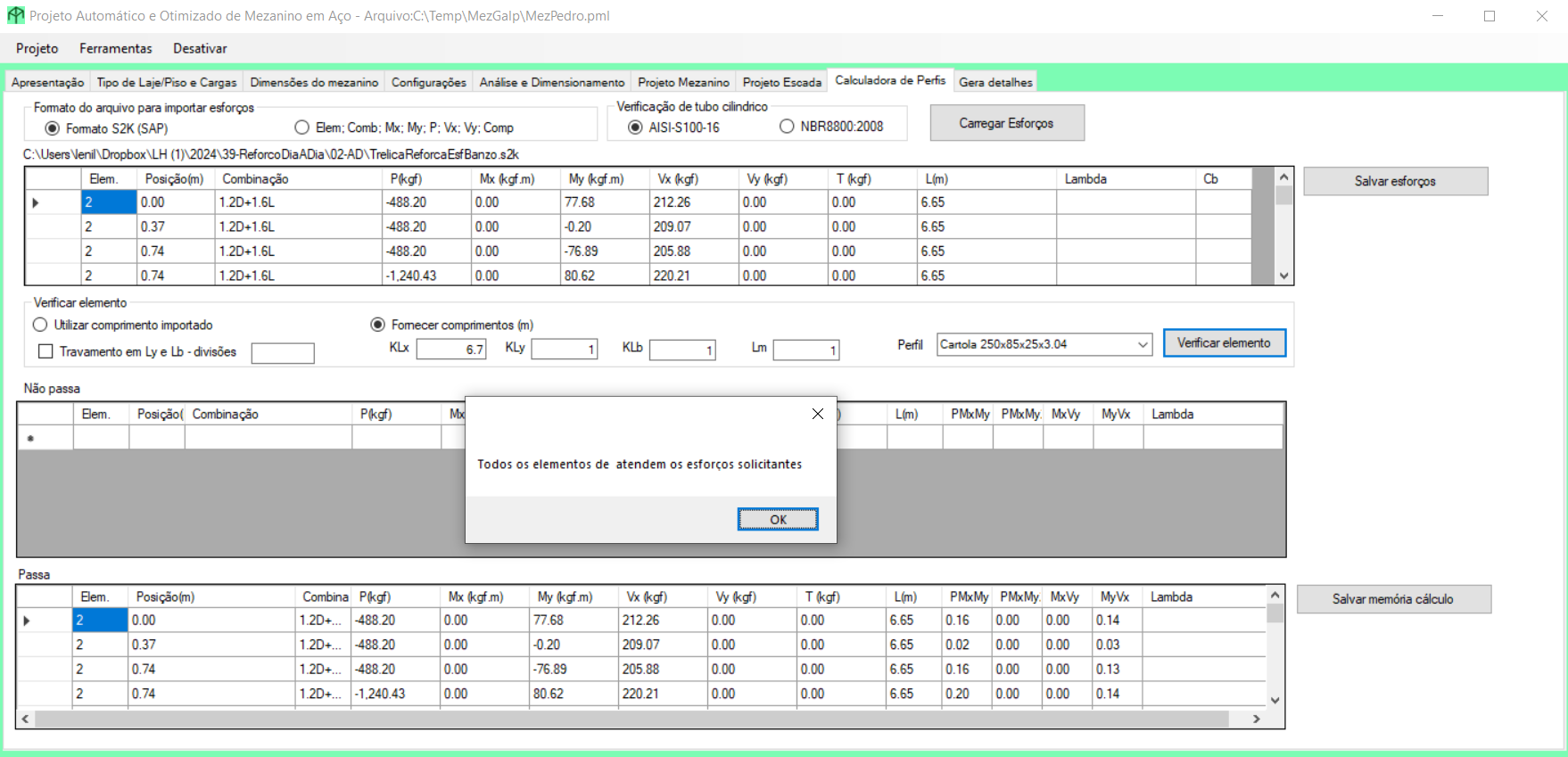
Task: Open the Projeto menu
Action: 37,48
